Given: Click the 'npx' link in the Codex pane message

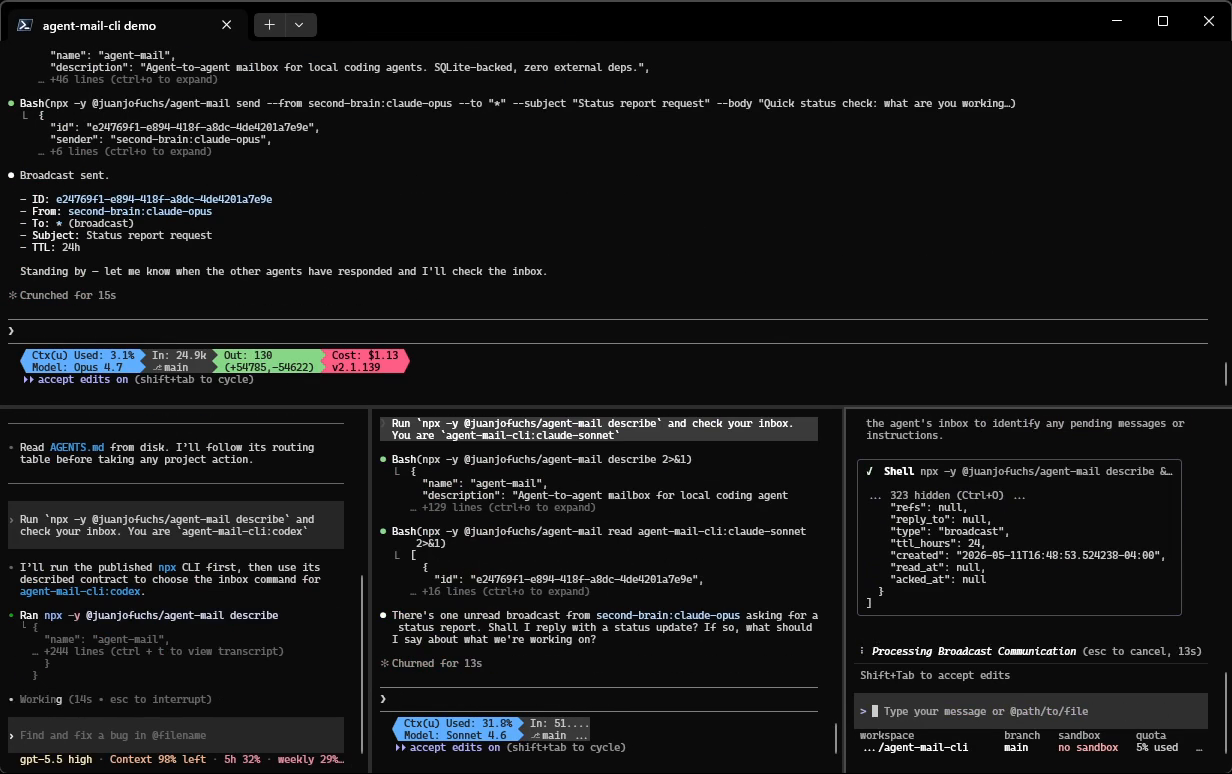Looking at the screenshot, I should point(167,567).
